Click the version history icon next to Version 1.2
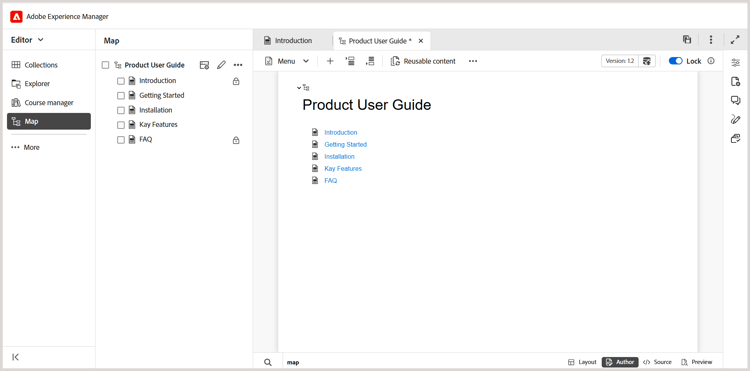The height and width of the screenshot is (371, 750). coord(647,61)
